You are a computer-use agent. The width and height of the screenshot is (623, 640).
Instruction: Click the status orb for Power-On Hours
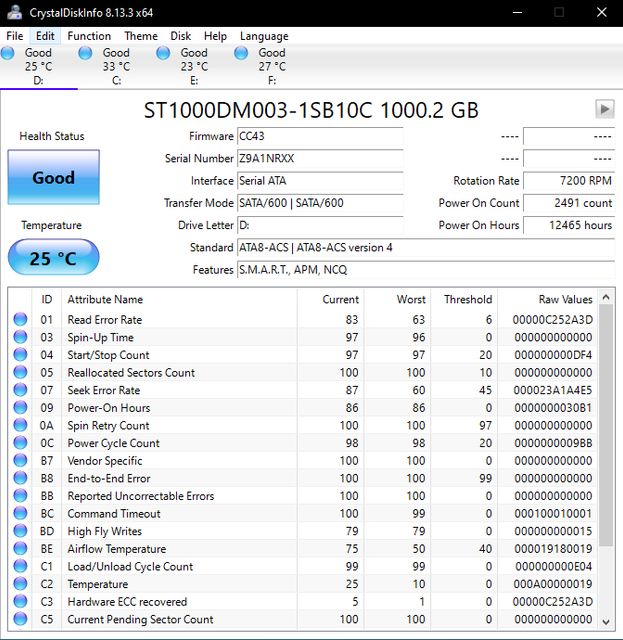pyautogui.click(x=20, y=407)
